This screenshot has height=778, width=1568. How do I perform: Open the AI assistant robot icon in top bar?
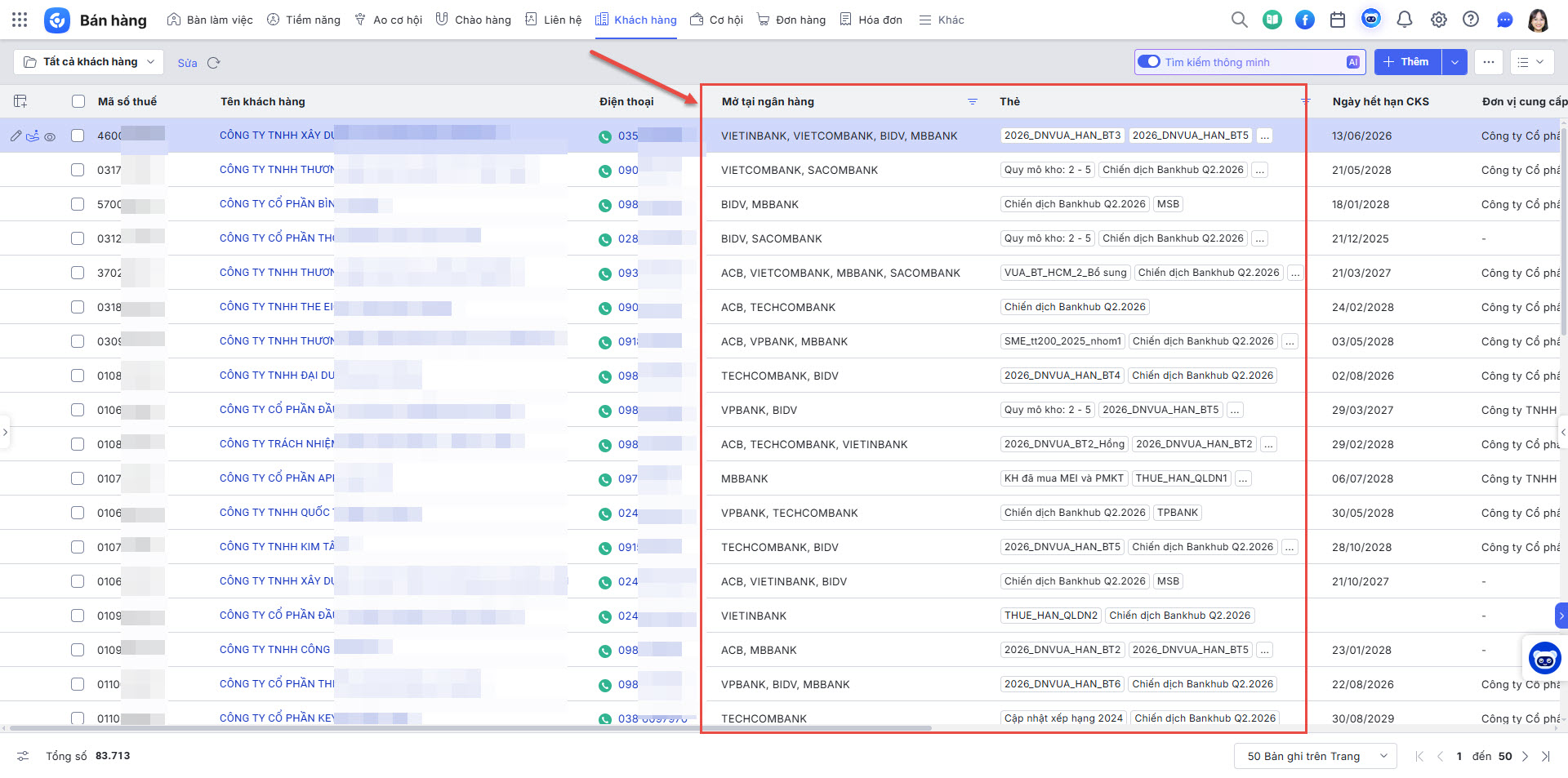click(1370, 19)
